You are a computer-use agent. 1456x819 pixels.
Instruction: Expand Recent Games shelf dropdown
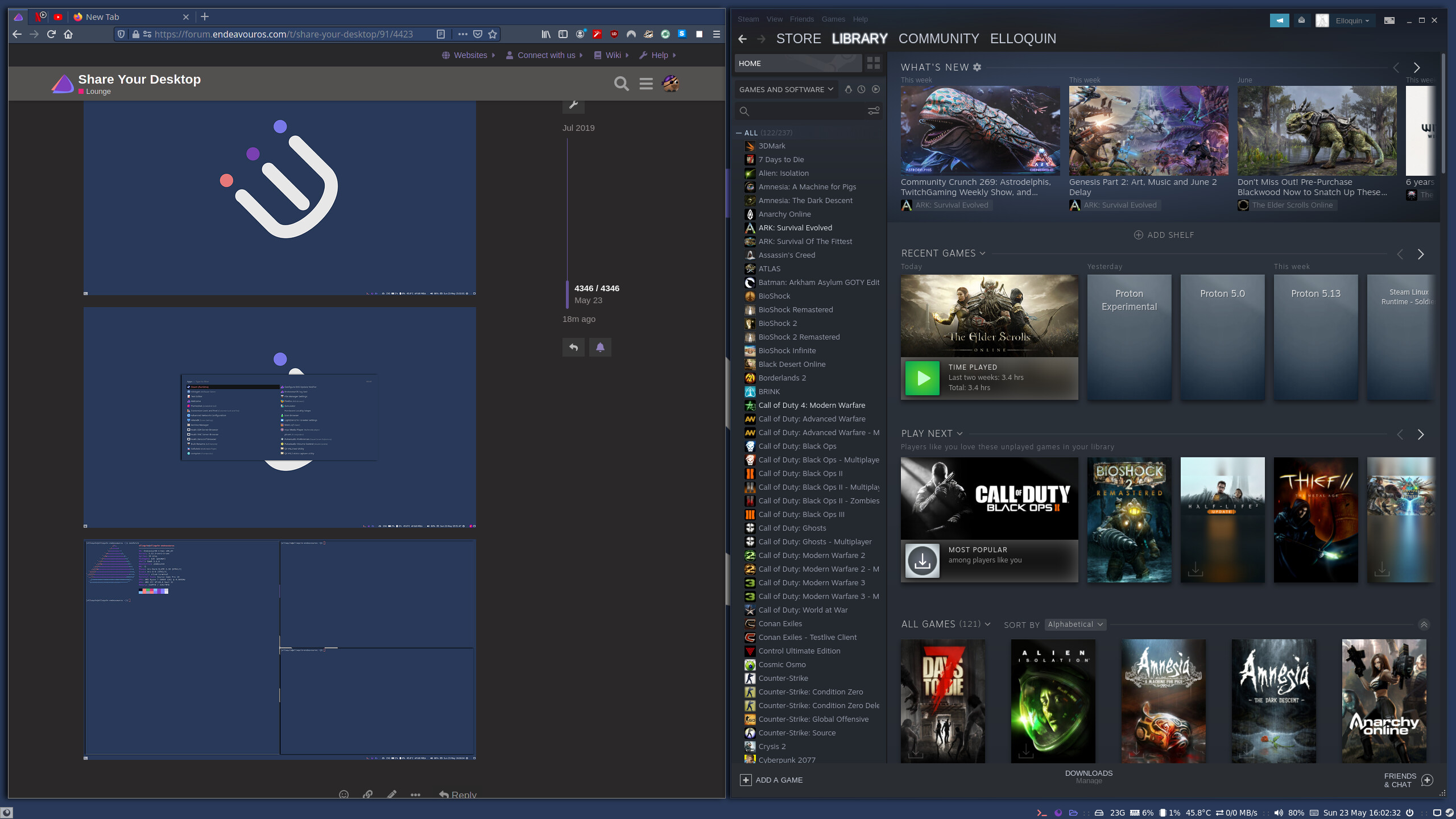[x=982, y=253]
